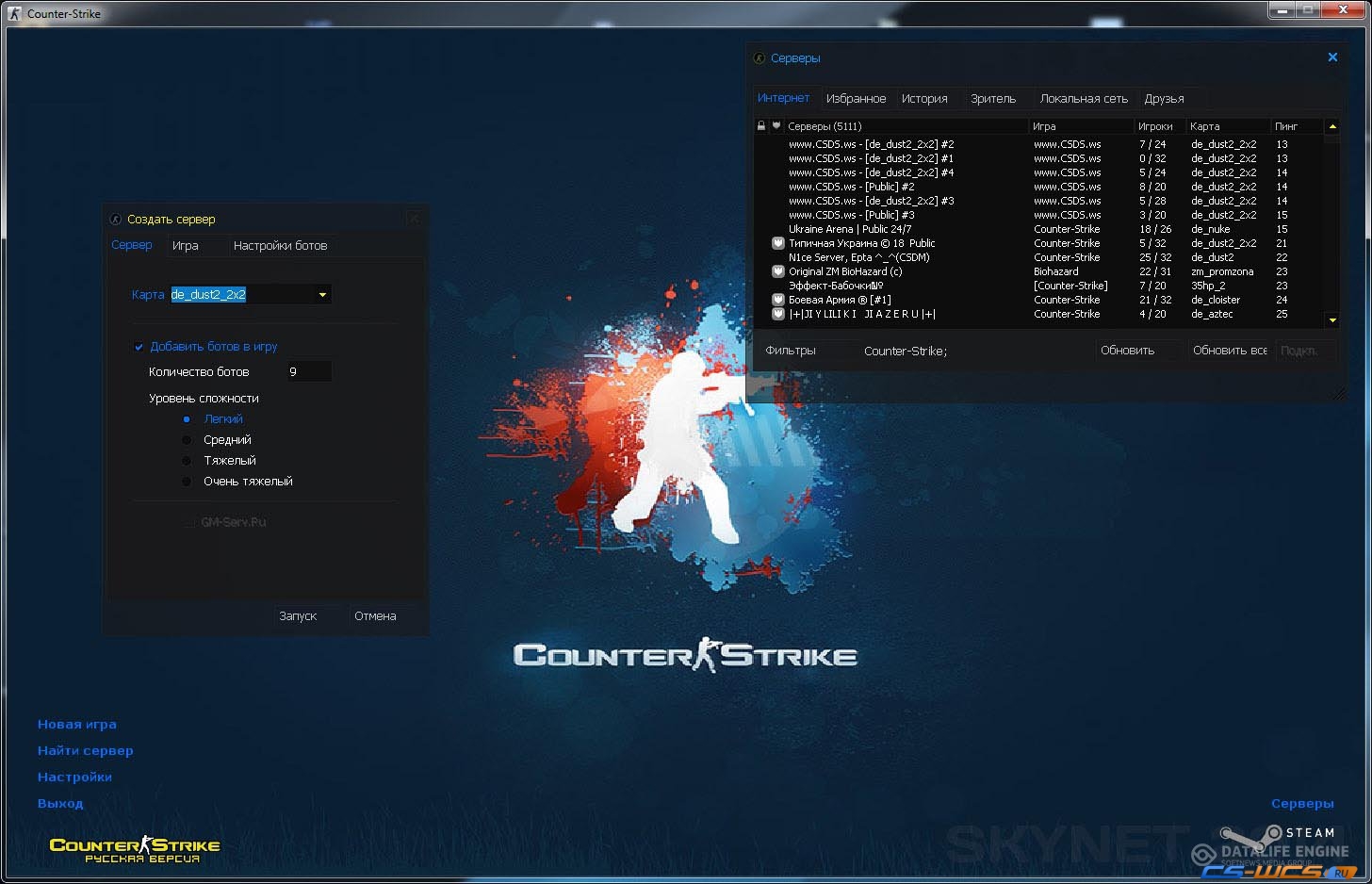Click the resize grip of Серверы window
This screenshot has height=884, width=1372.
[x=1338, y=393]
